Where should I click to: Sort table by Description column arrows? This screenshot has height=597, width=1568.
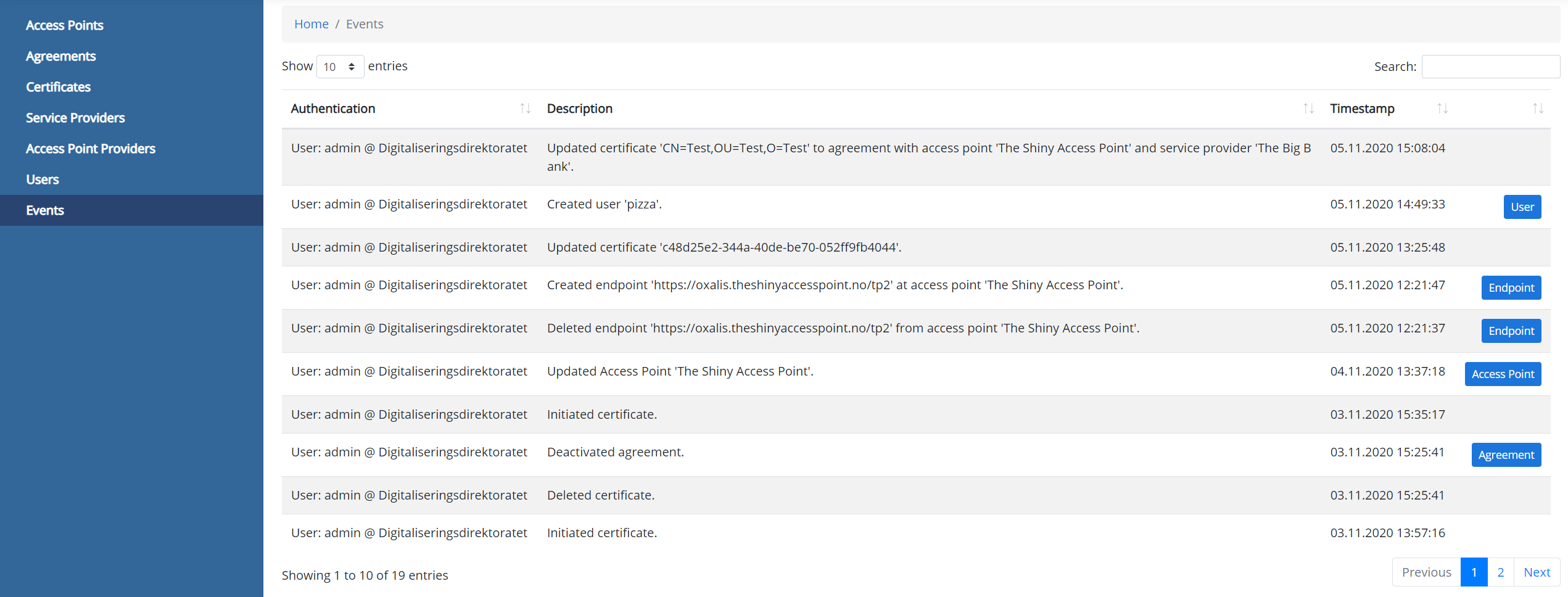tap(1308, 109)
